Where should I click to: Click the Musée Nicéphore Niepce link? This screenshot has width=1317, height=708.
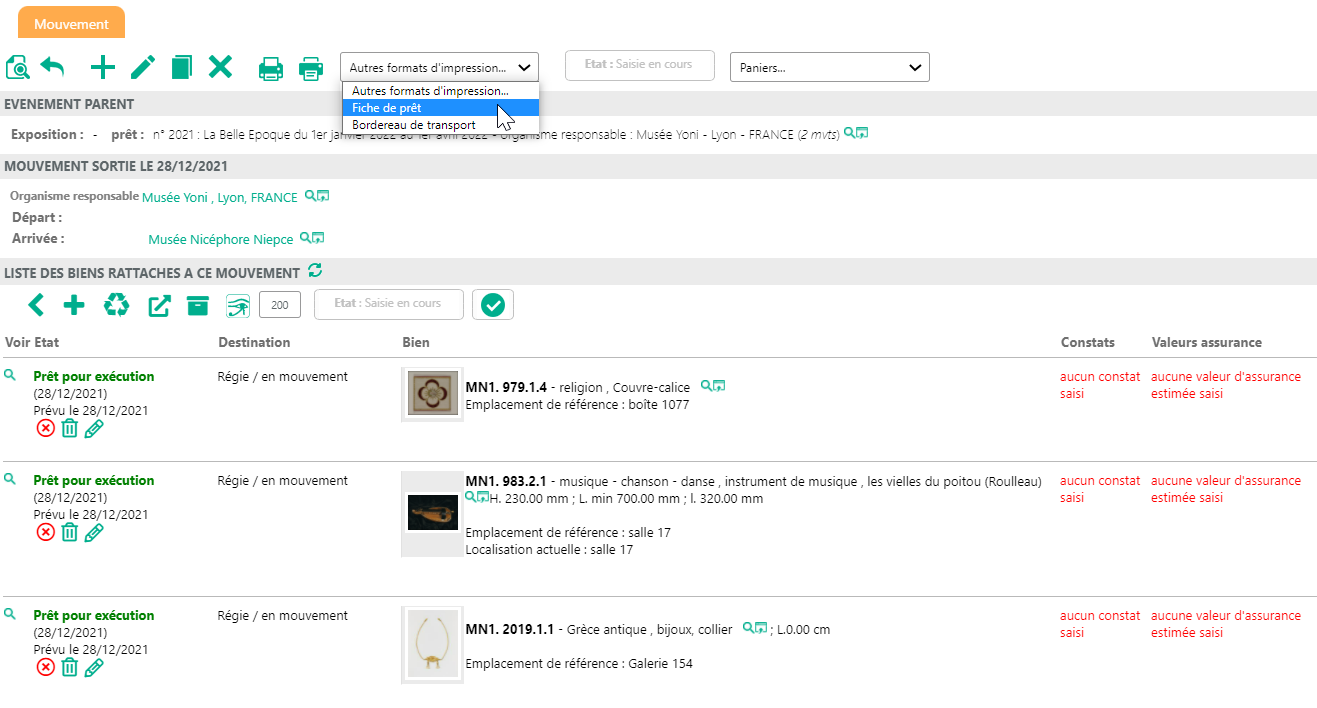coord(221,240)
